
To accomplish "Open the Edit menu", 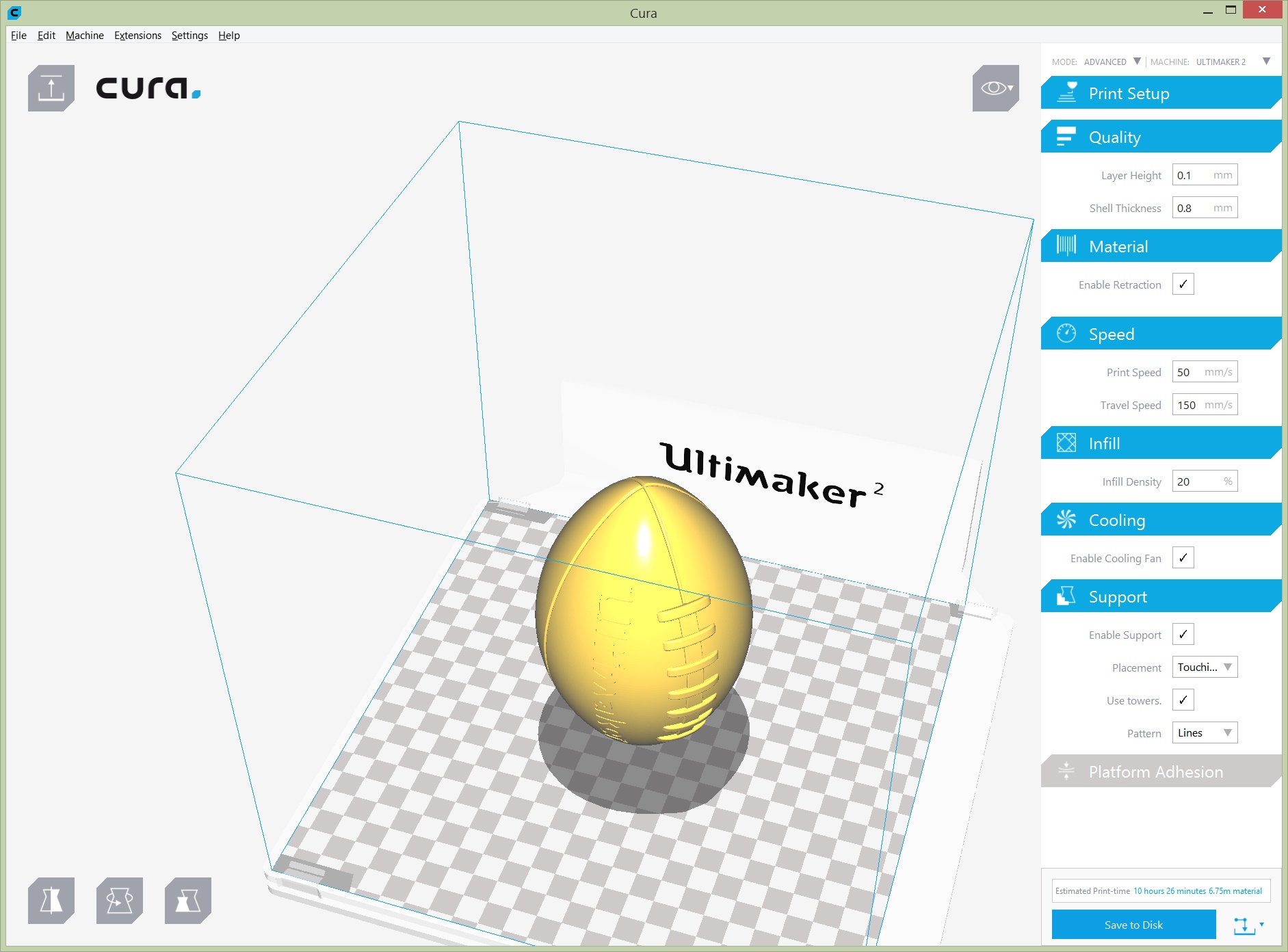I will (47, 35).
